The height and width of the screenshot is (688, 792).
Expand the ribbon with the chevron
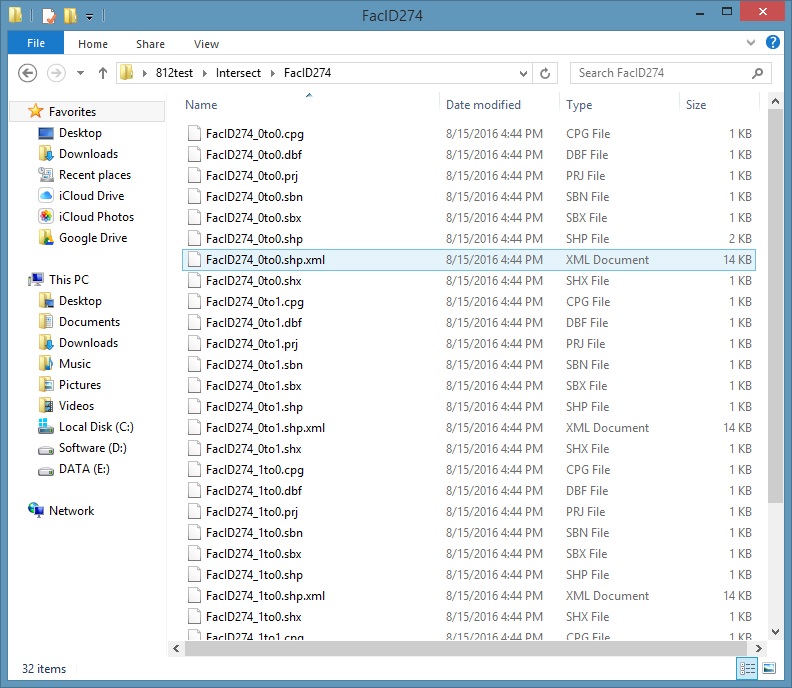[x=751, y=42]
